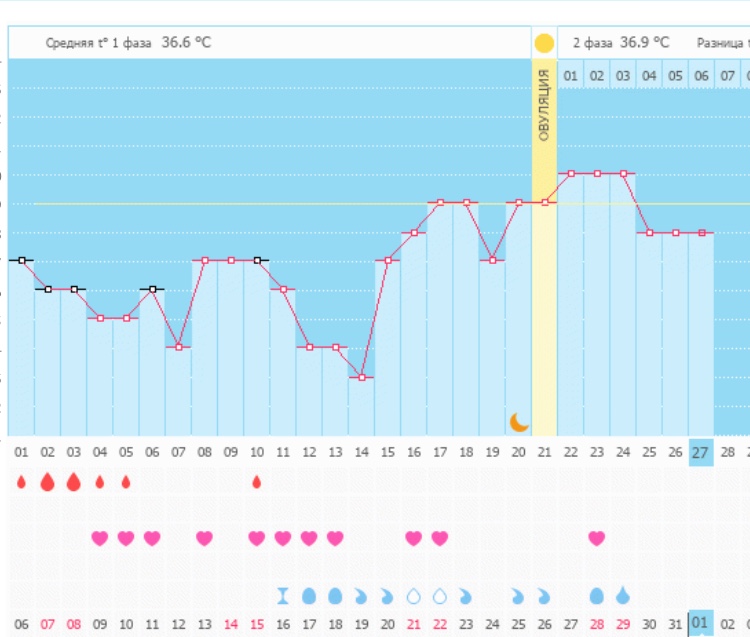This screenshot has height=637, width=750.
Task: Click the calendar date 31 in the bottom row
Action: pyautogui.click(x=675, y=624)
